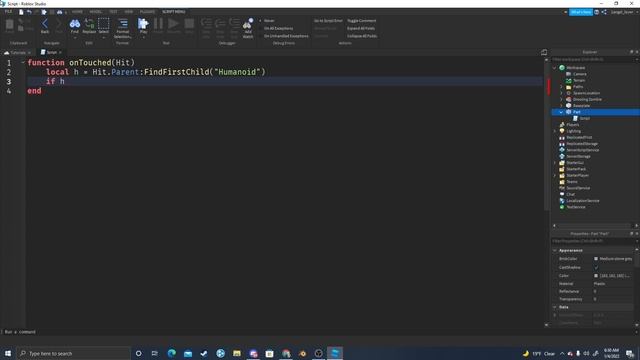The height and width of the screenshot is (360, 640).
Task: Click the undo arrow in quick-access bar
Action: 29,12
